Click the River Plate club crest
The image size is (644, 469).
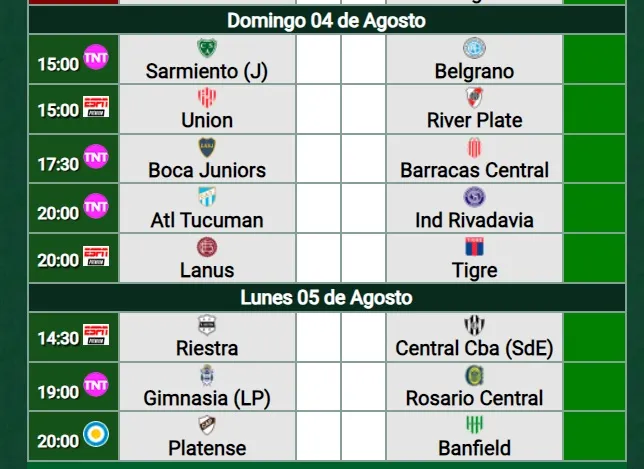pyautogui.click(x=474, y=97)
